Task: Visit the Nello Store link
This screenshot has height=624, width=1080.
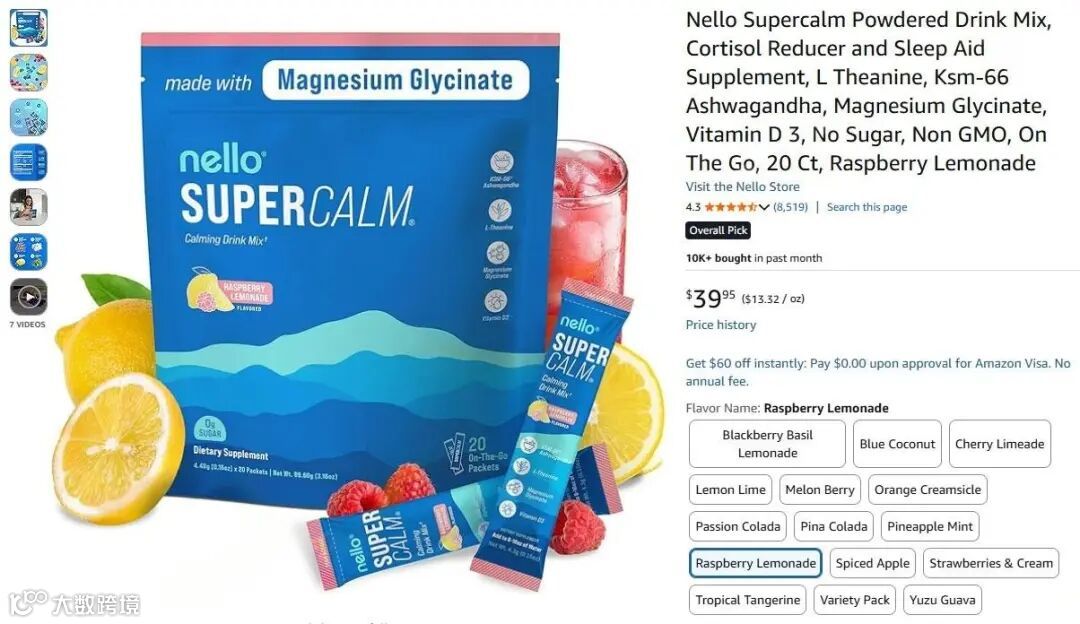Action: (x=742, y=187)
